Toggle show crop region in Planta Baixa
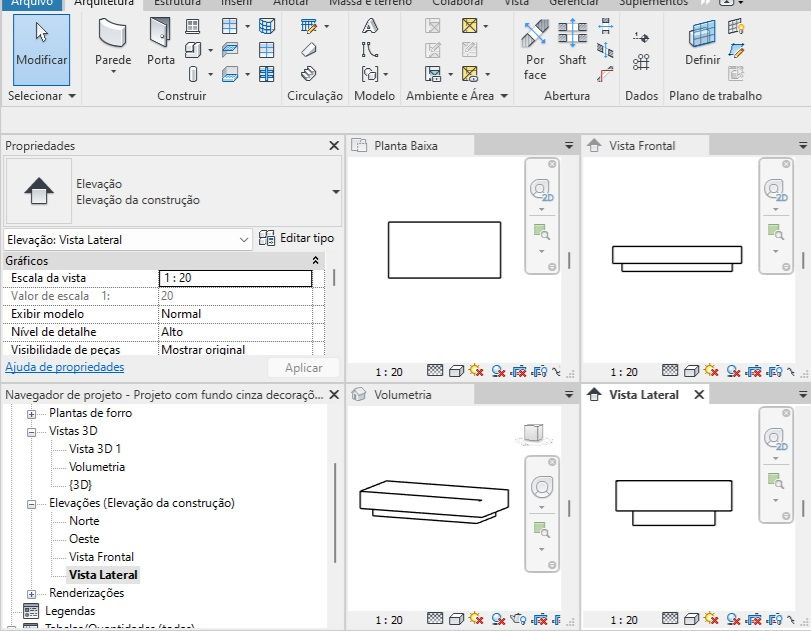Viewport: 811px width, 631px height. coord(539,371)
